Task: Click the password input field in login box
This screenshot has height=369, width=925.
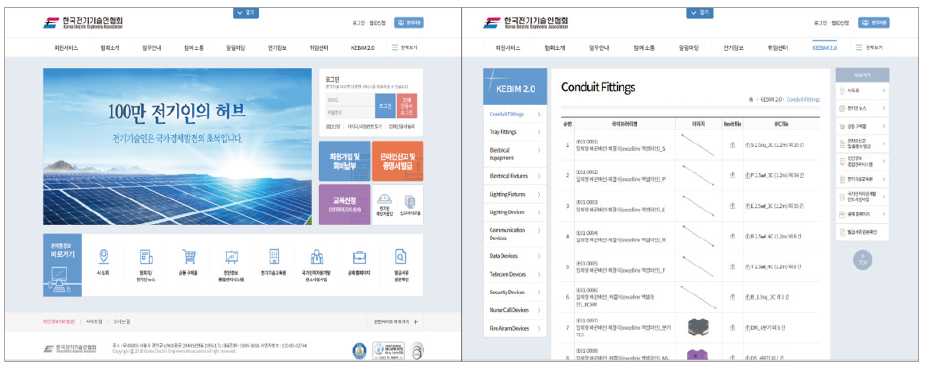Action: coord(349,113)
